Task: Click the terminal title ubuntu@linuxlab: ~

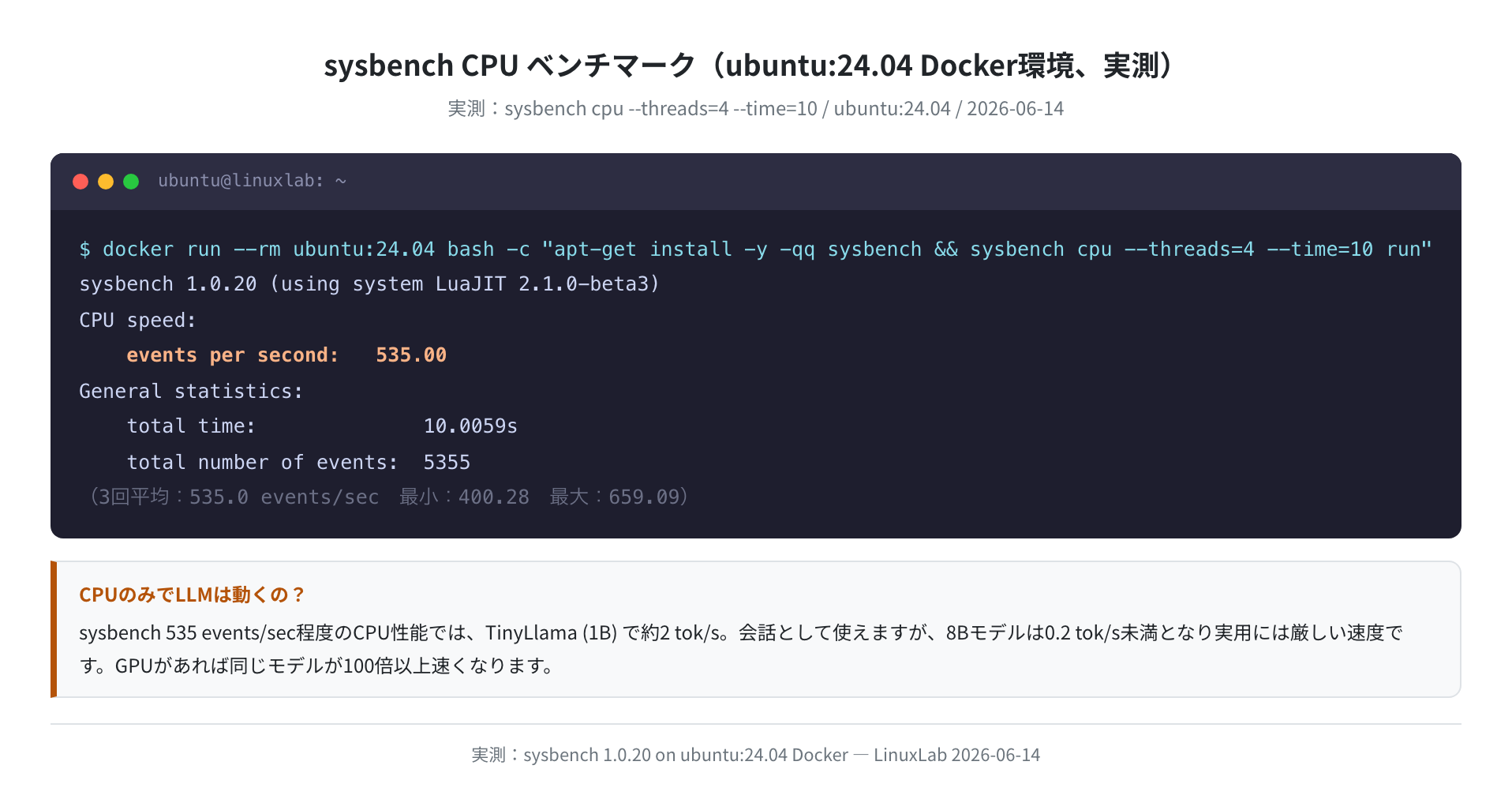Action: tap(253, 181)
